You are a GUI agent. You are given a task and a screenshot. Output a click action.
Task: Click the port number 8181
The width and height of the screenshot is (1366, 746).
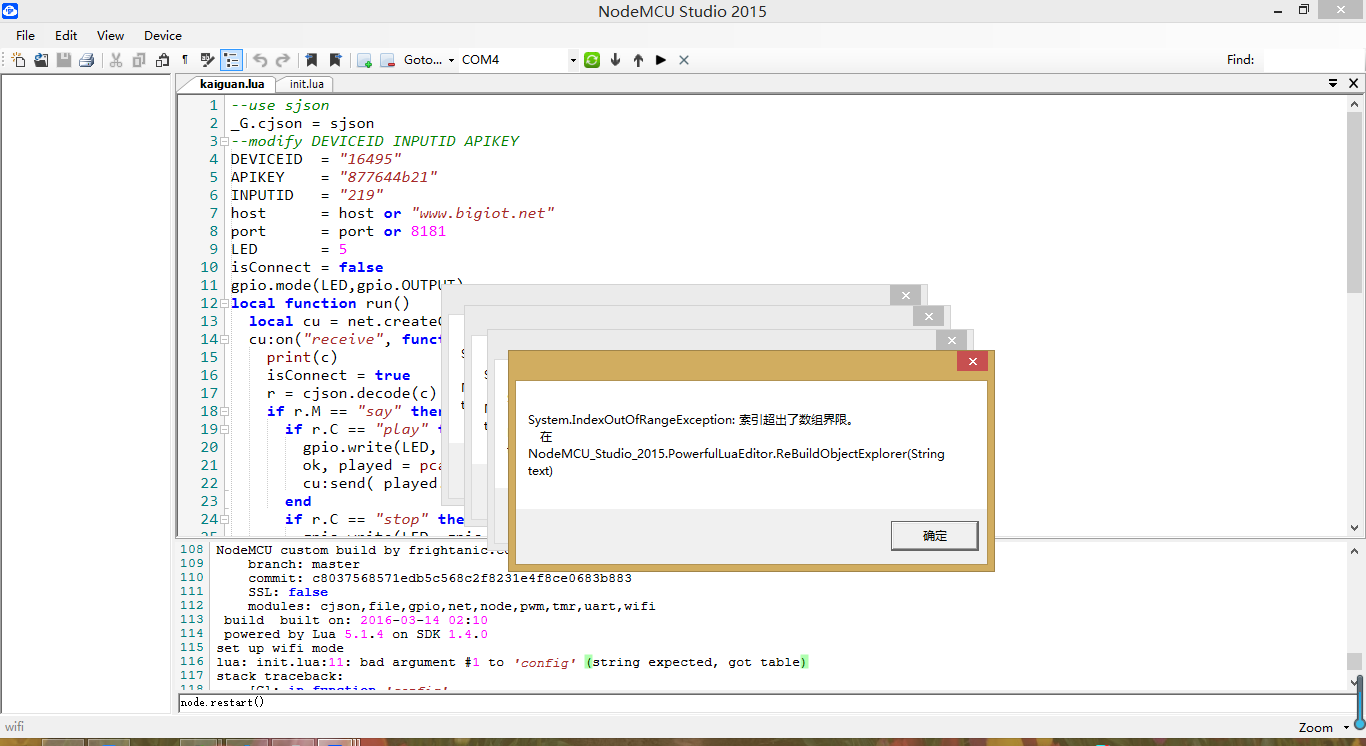coord(428,231)
